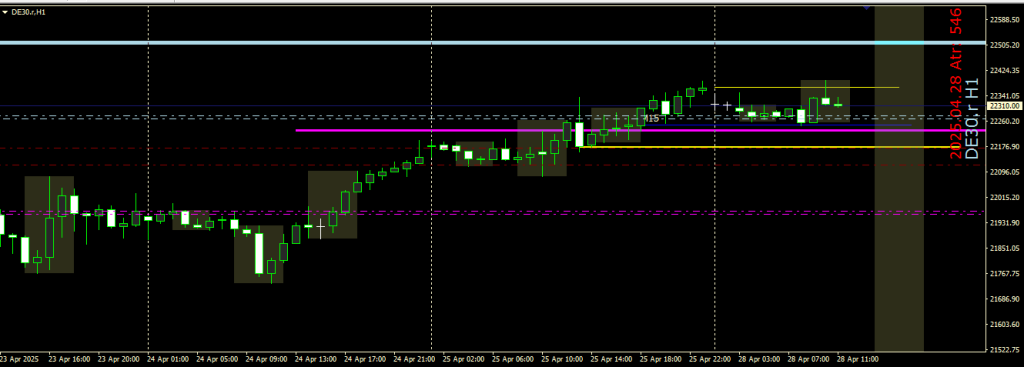Click the 28 Apr 11:00 time axis label
This screenshot has height=367, width=1024.
[x=856, y=359]
